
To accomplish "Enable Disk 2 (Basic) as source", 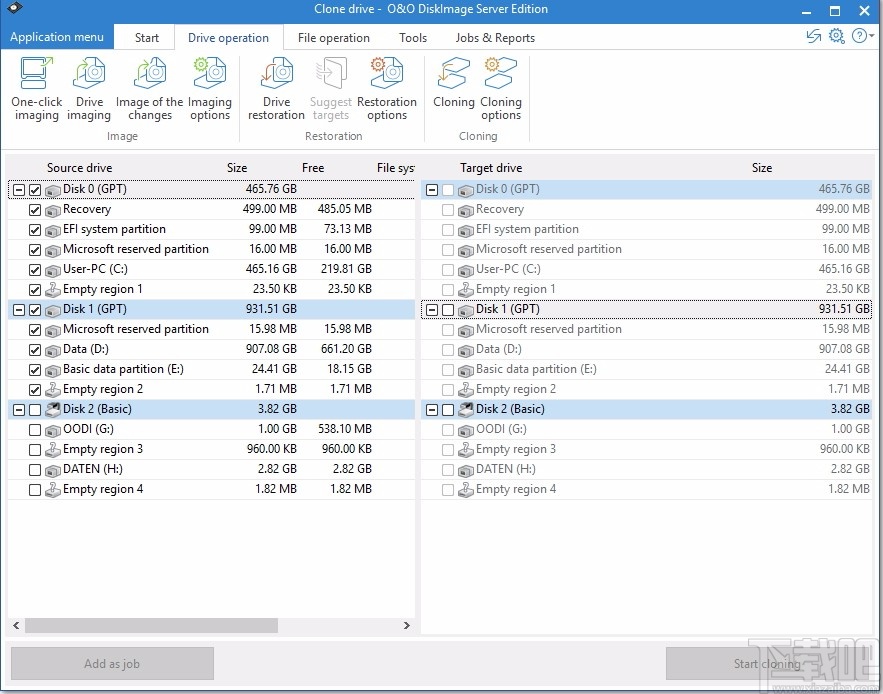I will tap(34, 409).
